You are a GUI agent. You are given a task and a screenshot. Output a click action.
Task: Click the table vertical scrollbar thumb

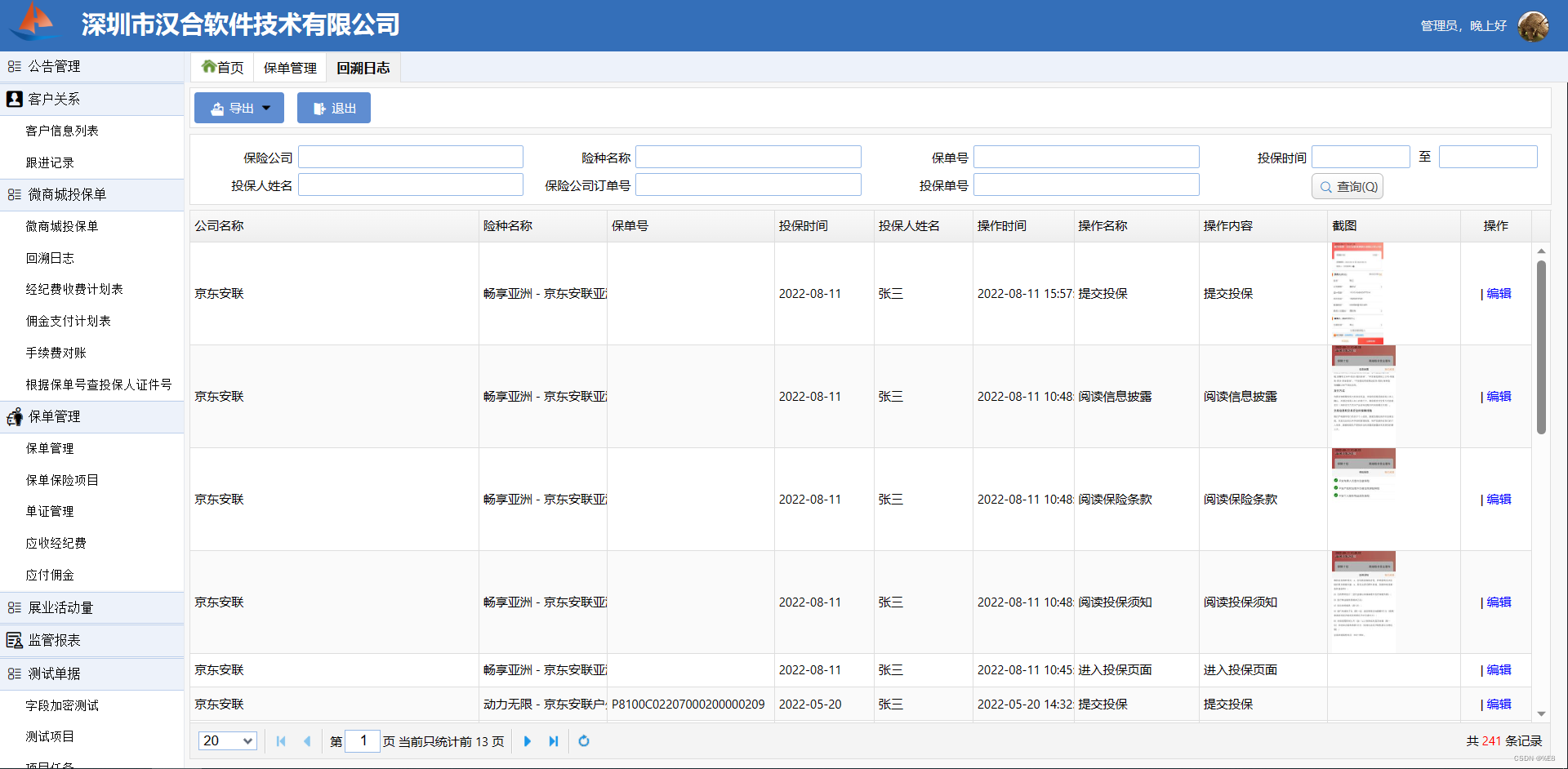click(x=1541, y=347)
